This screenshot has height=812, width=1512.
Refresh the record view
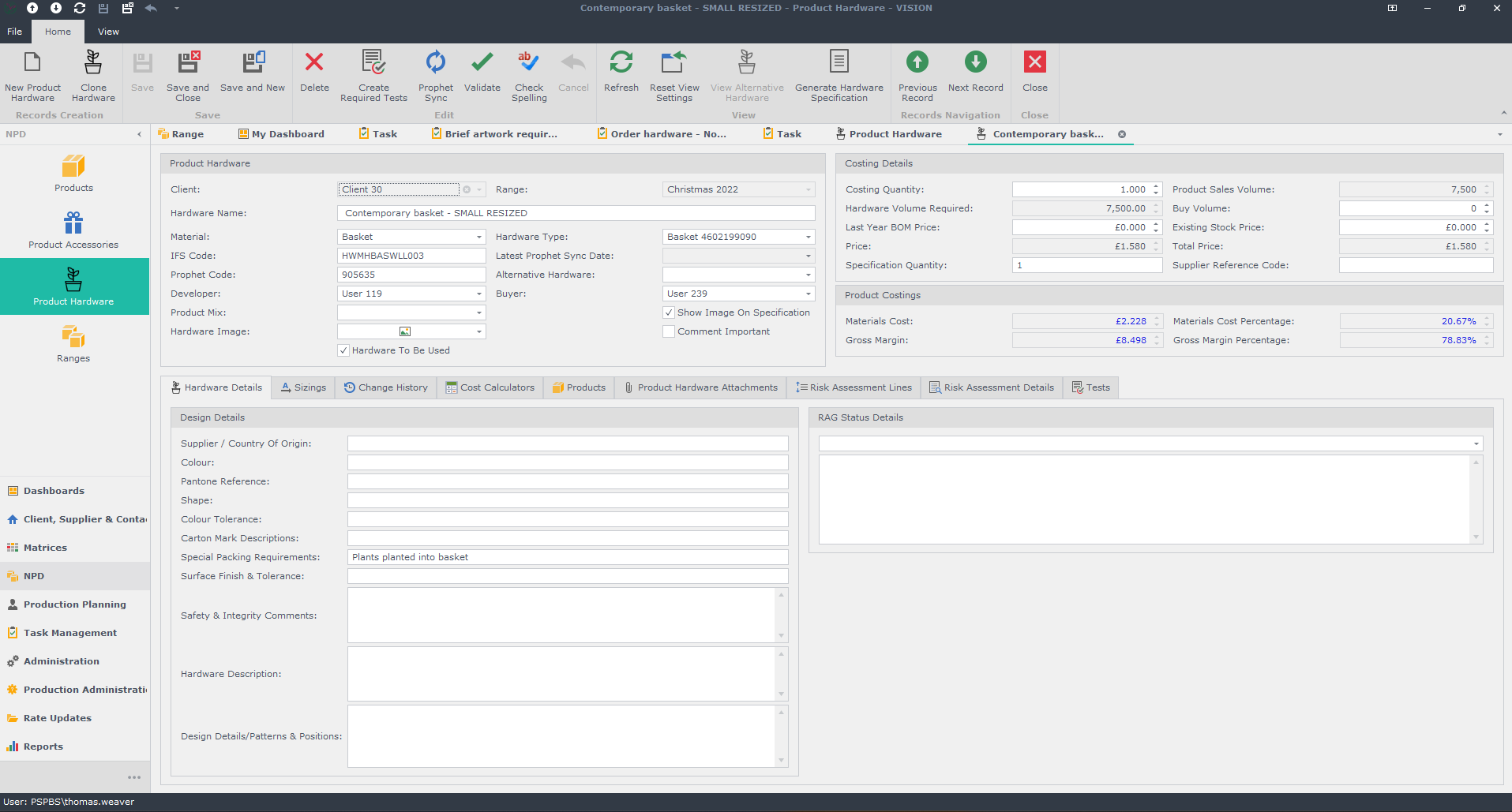(x=621, y=73)
